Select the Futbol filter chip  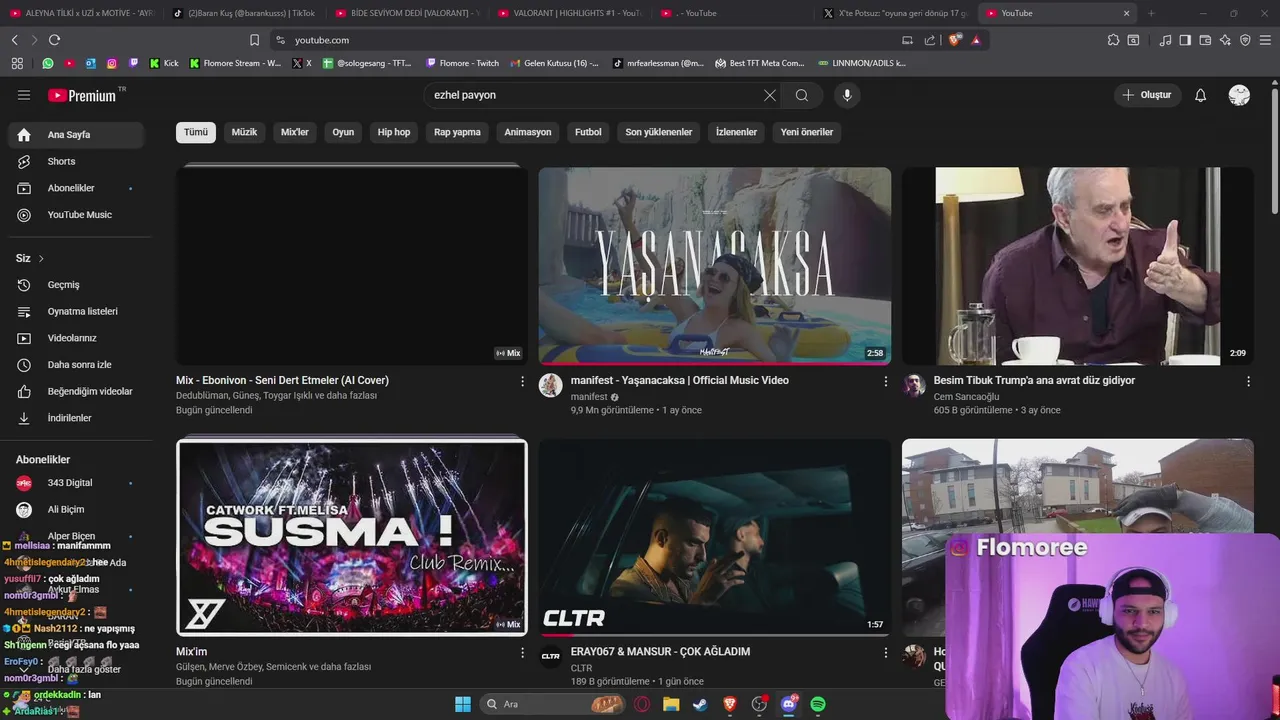(x=588, y=132)
